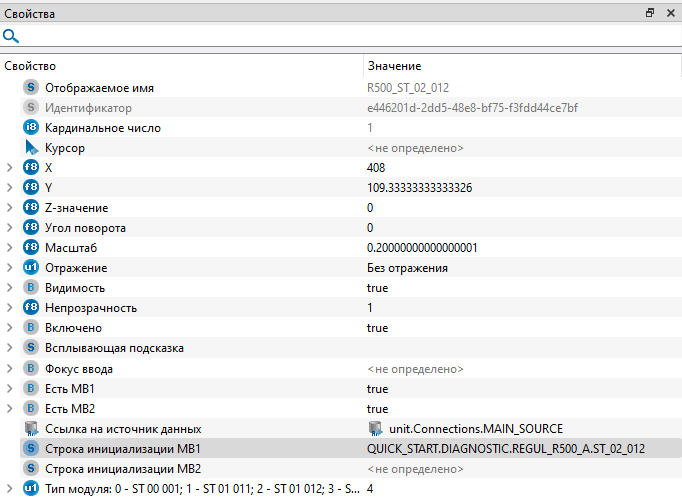
Task: Toggle the Есть MB1 value true
Action: click(377, 388)
